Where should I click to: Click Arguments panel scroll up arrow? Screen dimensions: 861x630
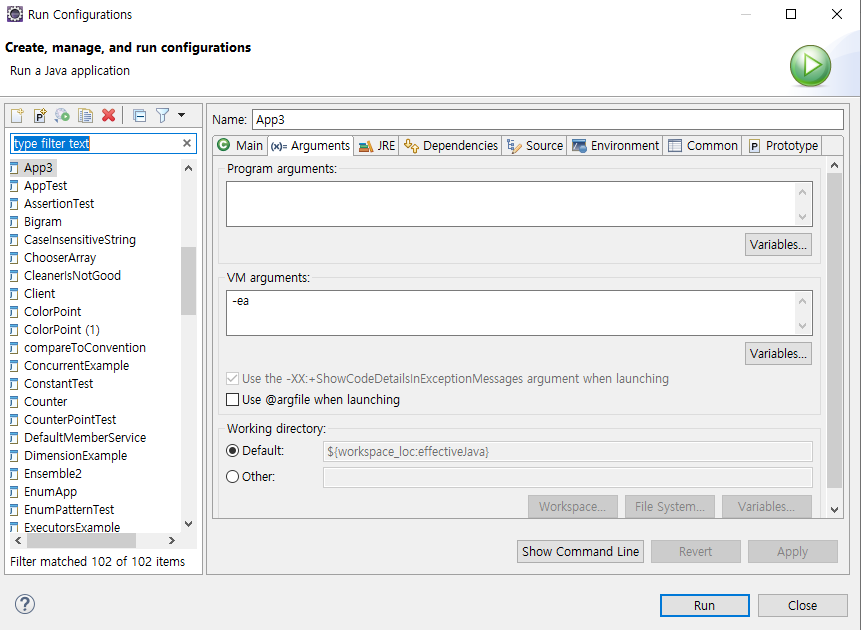point(835,165)
